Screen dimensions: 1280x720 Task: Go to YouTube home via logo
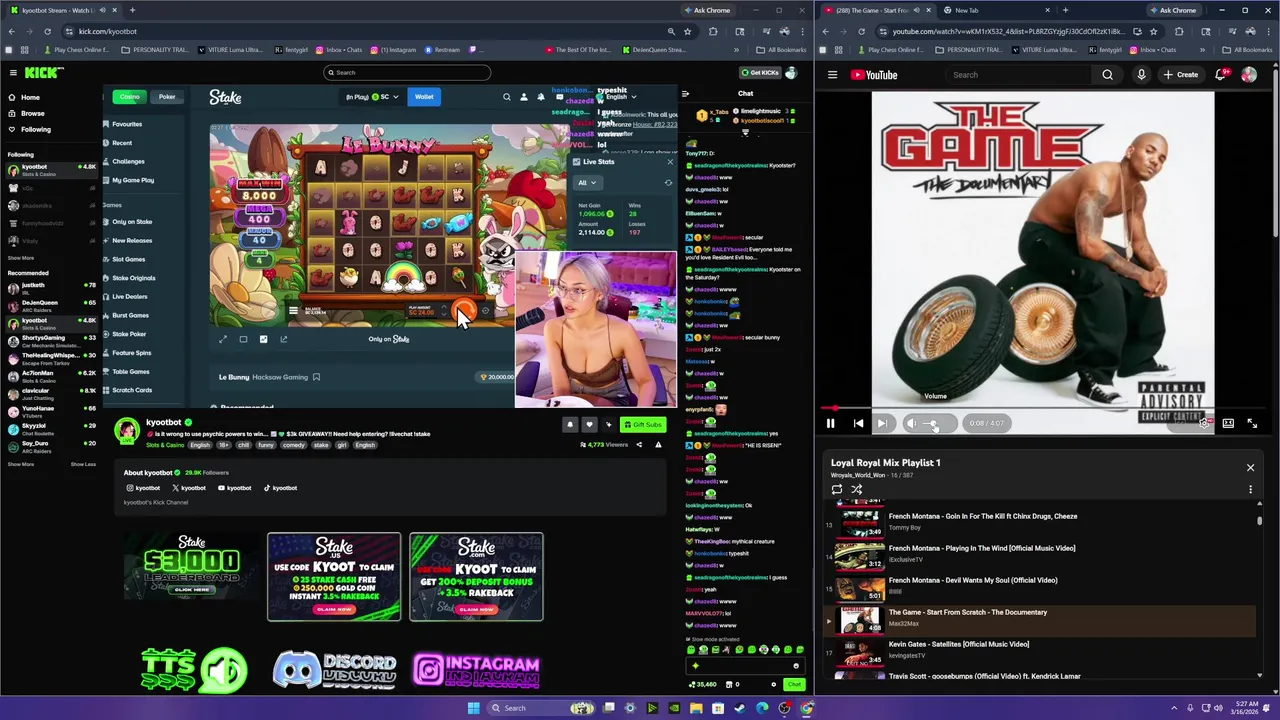pos(874,75)
